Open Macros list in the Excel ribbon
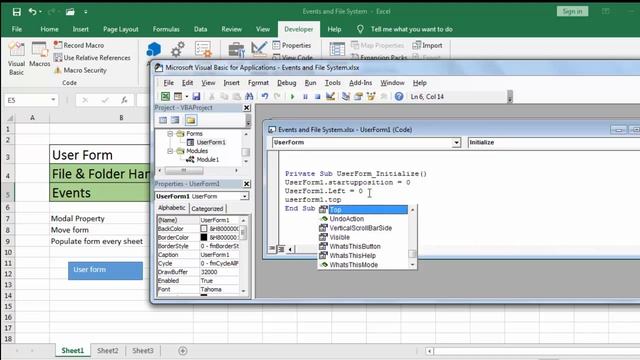Image resolution: width=640 pixels, height=360 pixels. click(40, 55)
